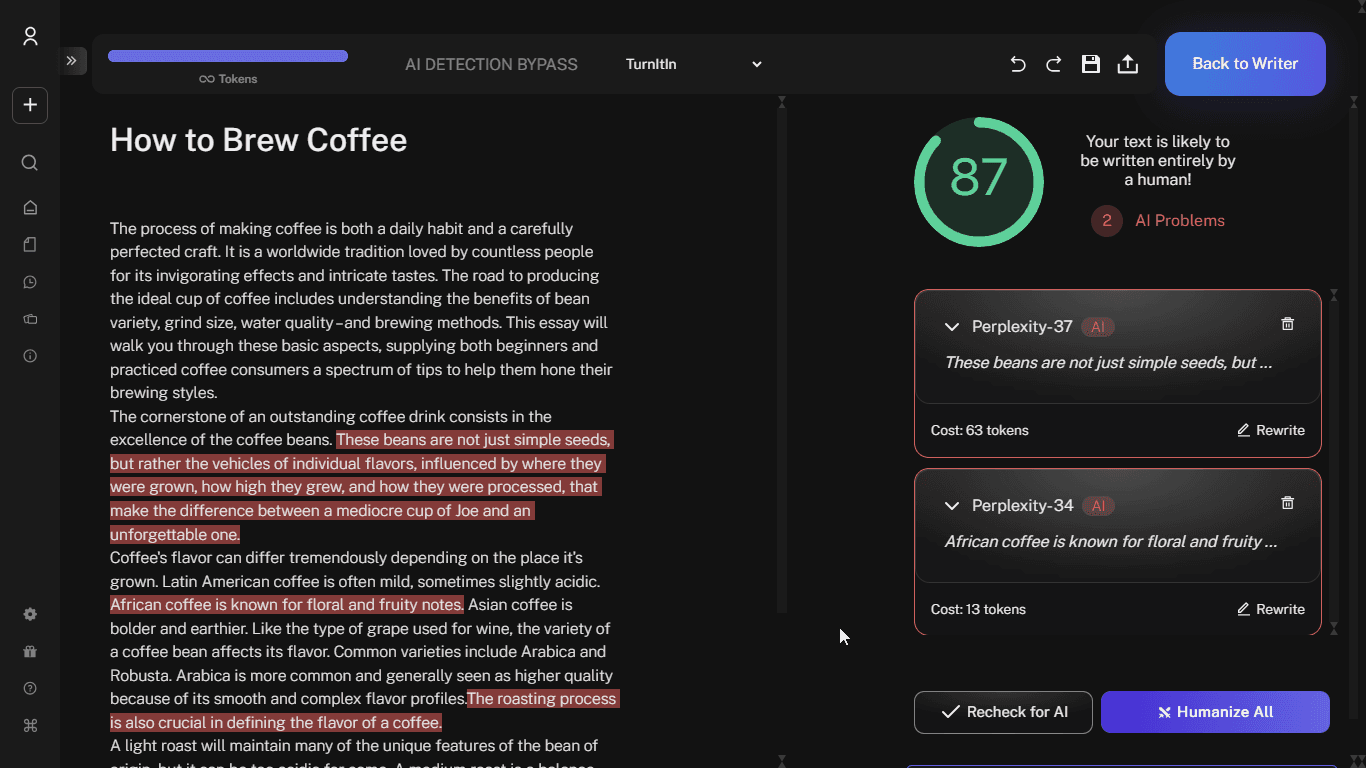Delete the Perplexity-34 problem via trash icon
This screenshot has width=1366, height=768.
1288,503
